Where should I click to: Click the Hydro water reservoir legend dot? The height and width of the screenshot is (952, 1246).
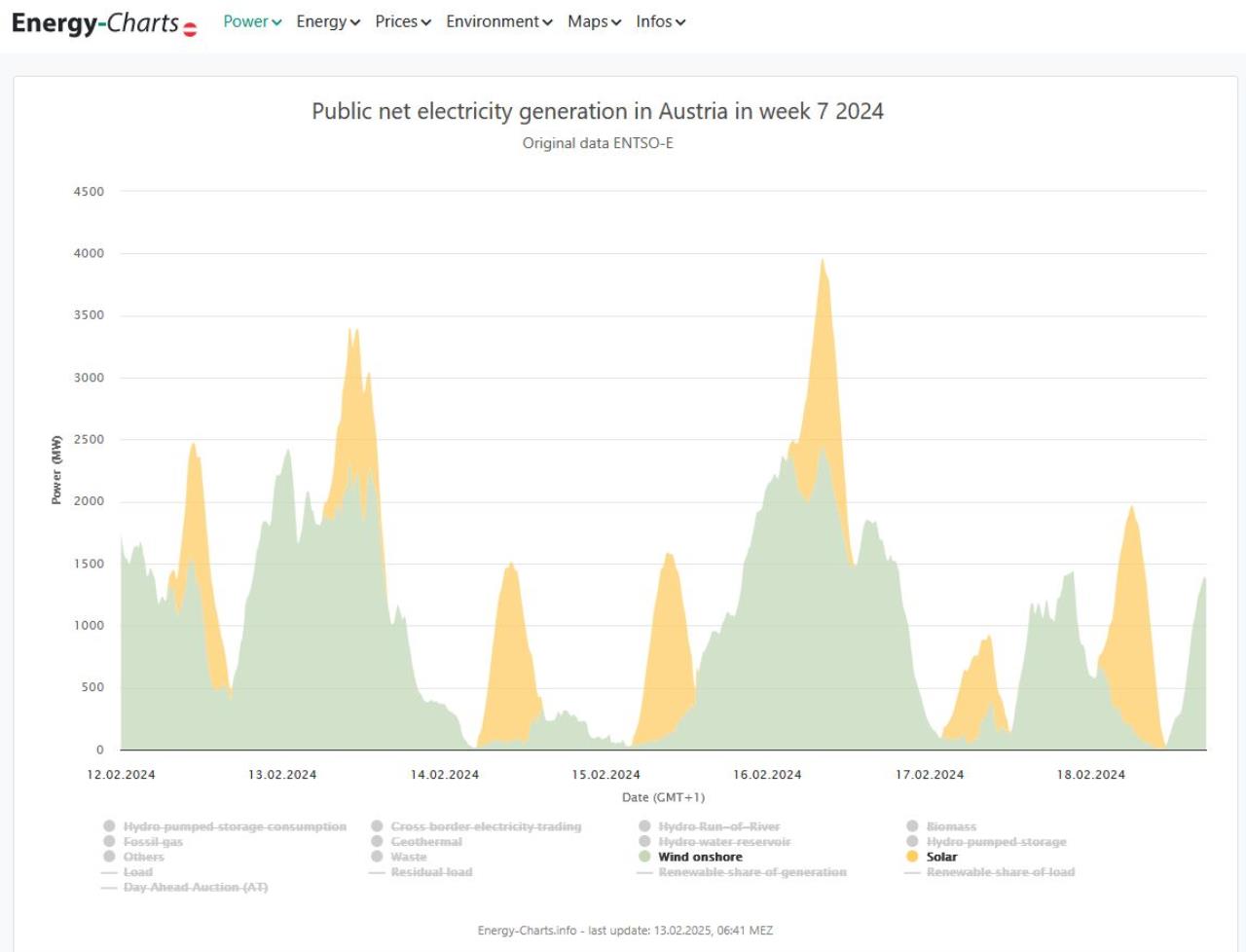point(644,842)
